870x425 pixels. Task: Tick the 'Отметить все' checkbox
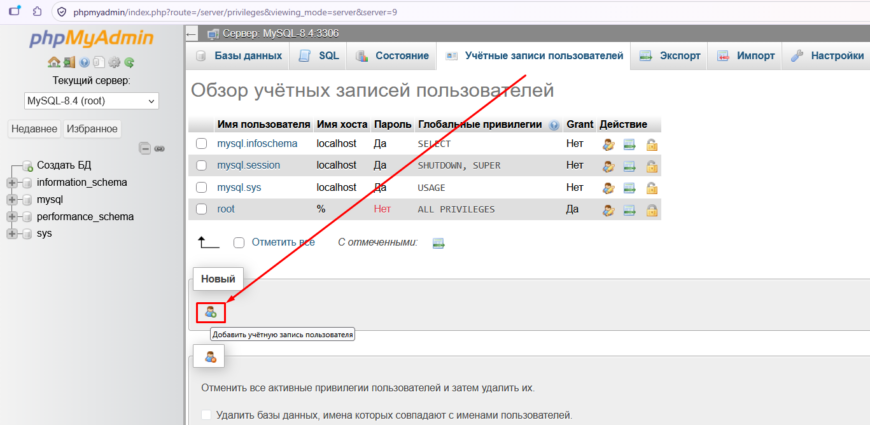[x=239, y=243]
